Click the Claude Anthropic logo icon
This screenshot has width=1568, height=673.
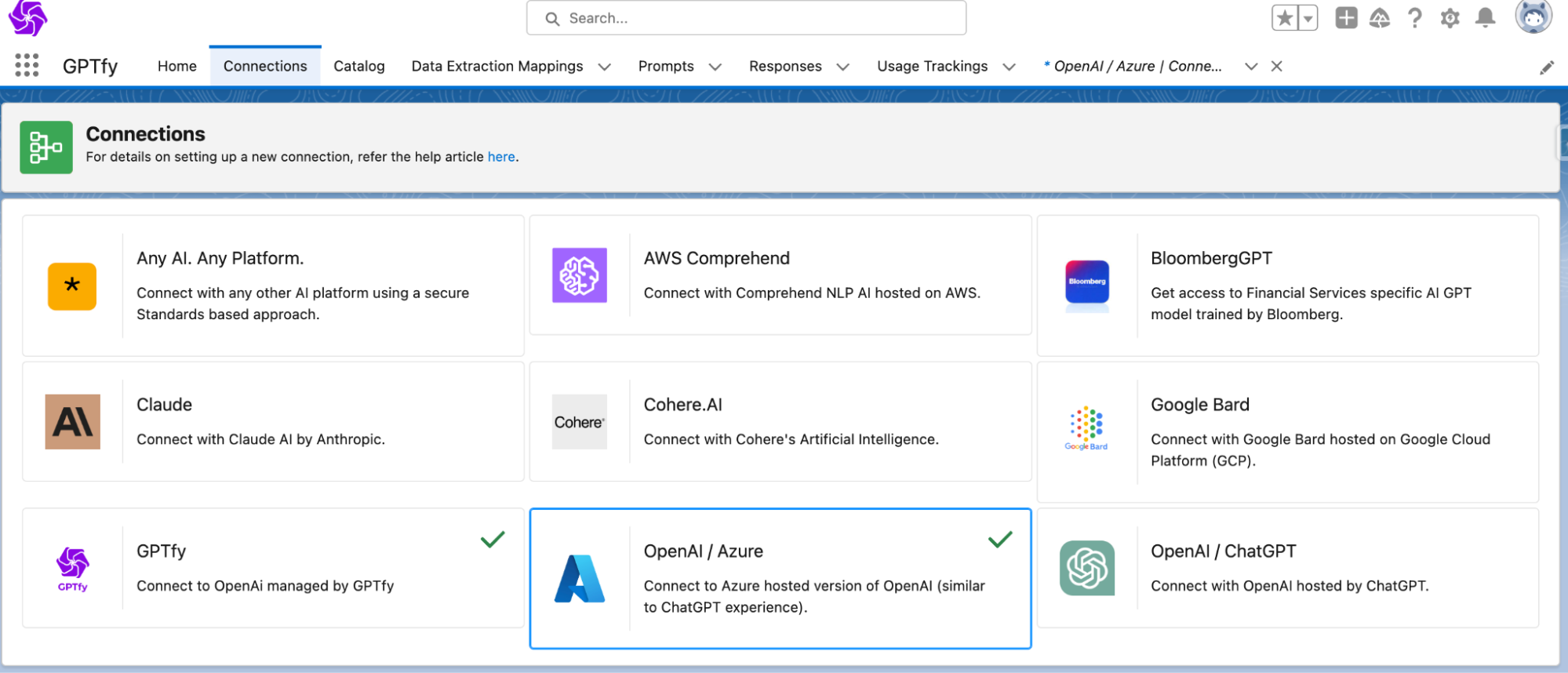pos(73,422)
